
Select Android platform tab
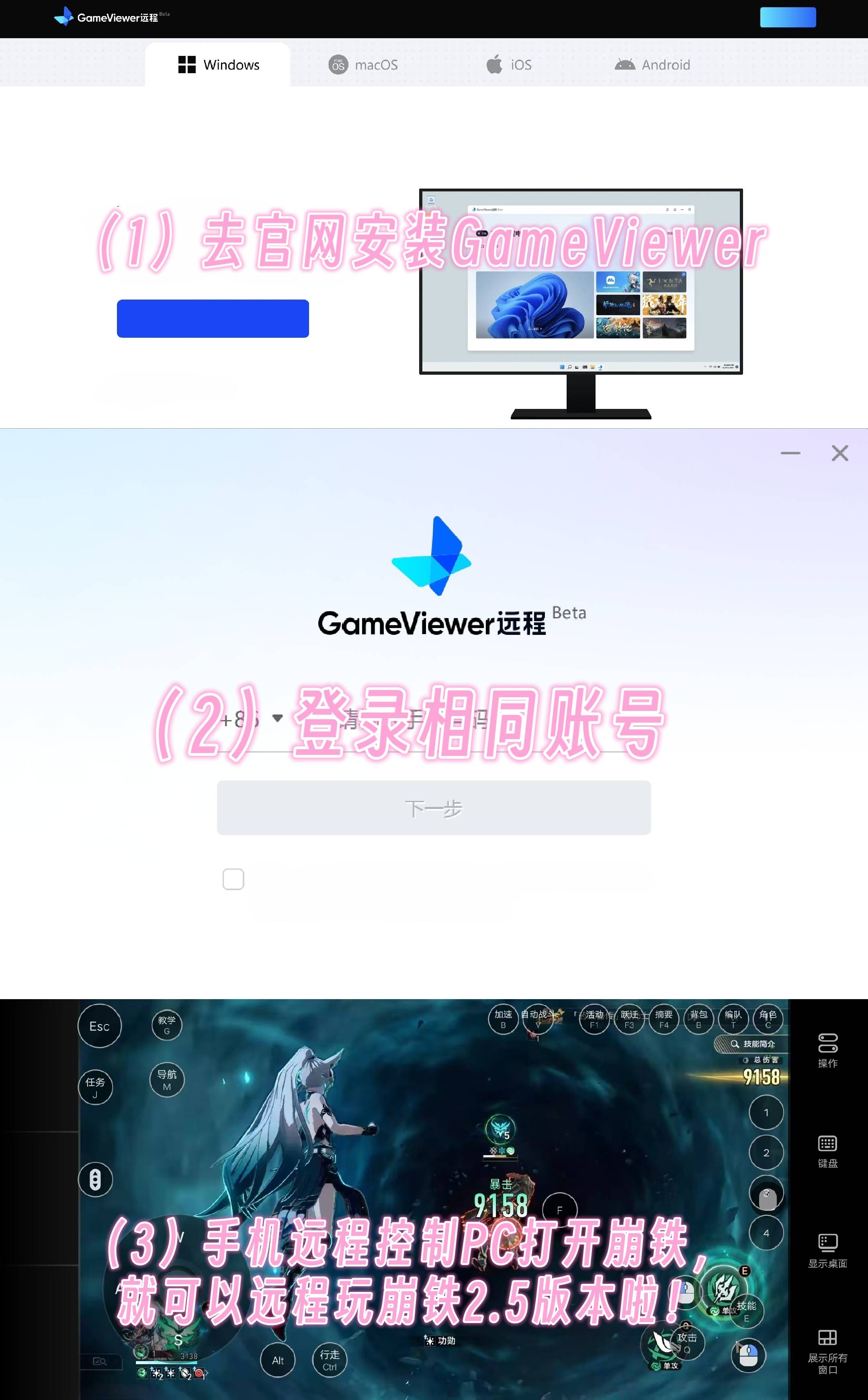(x=651, y=64)
